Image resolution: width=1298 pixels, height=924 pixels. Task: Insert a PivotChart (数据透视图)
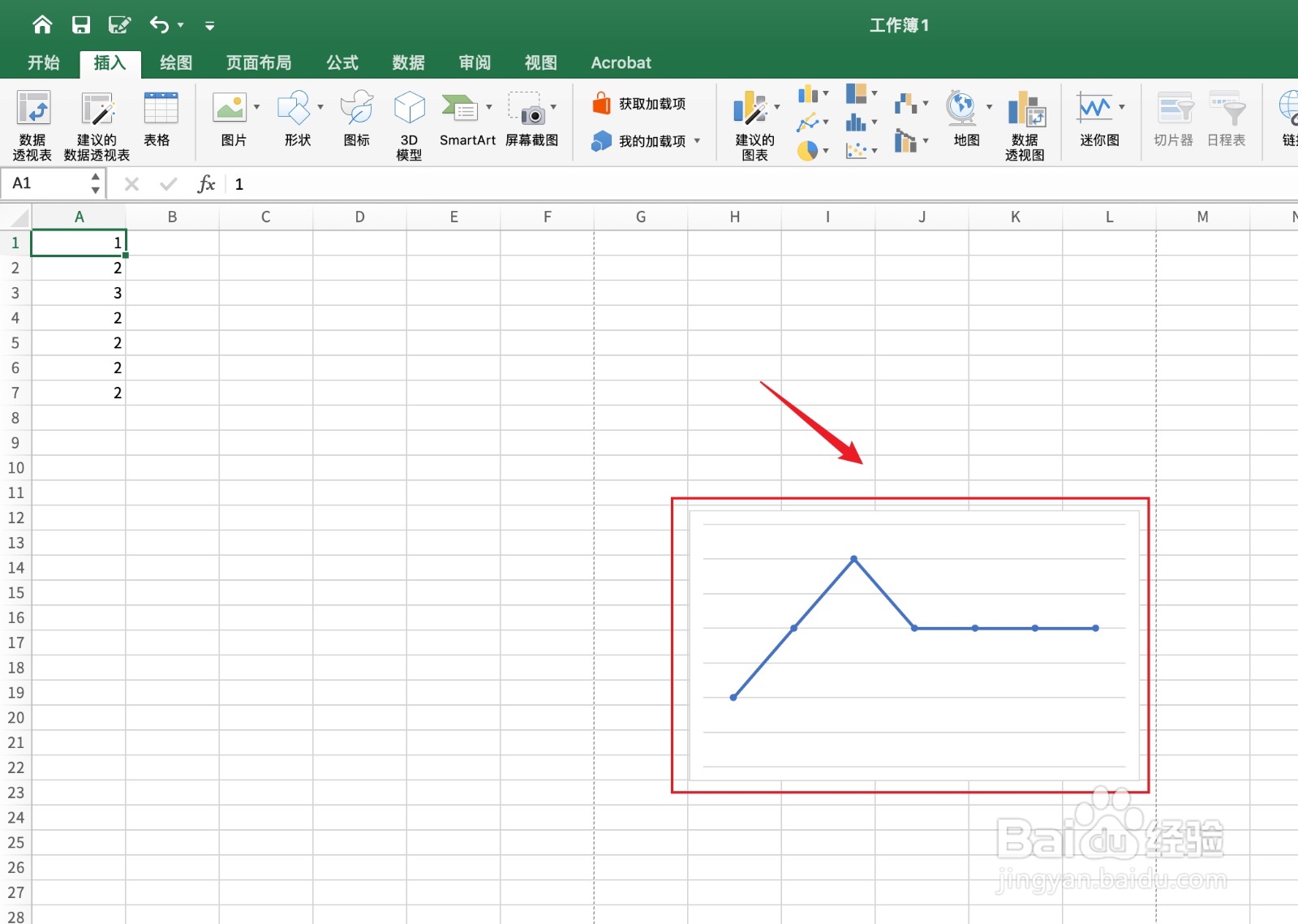[1025, 126]
